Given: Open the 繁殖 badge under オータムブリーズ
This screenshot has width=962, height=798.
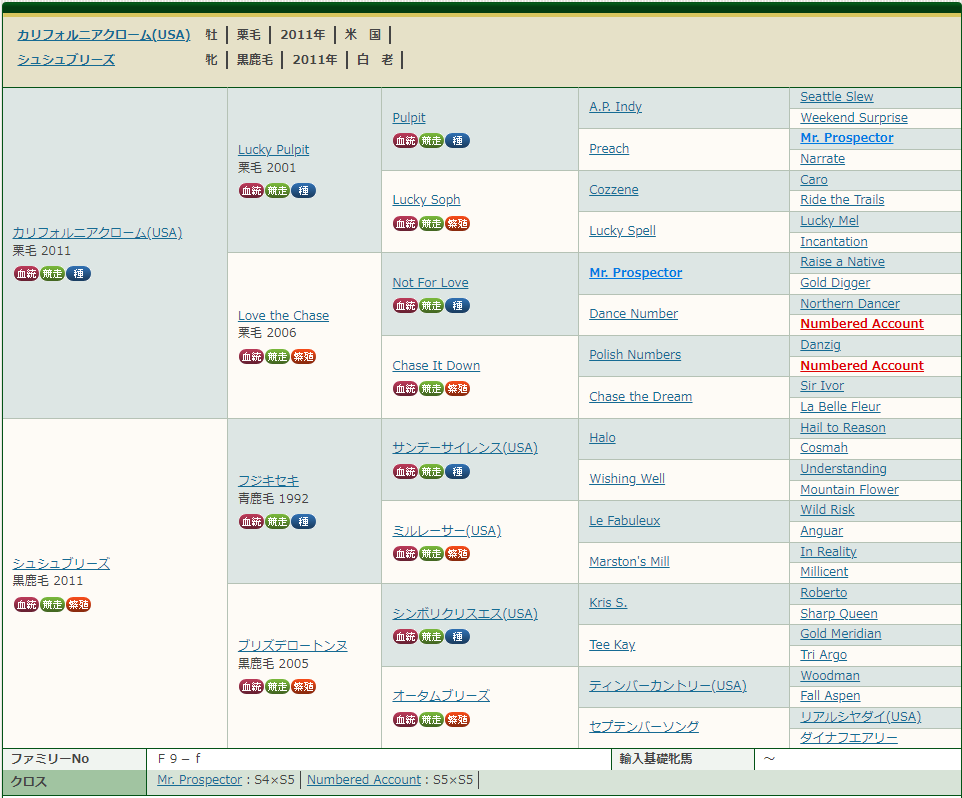Looking at the screenshot, I should [x=457, y=719].
